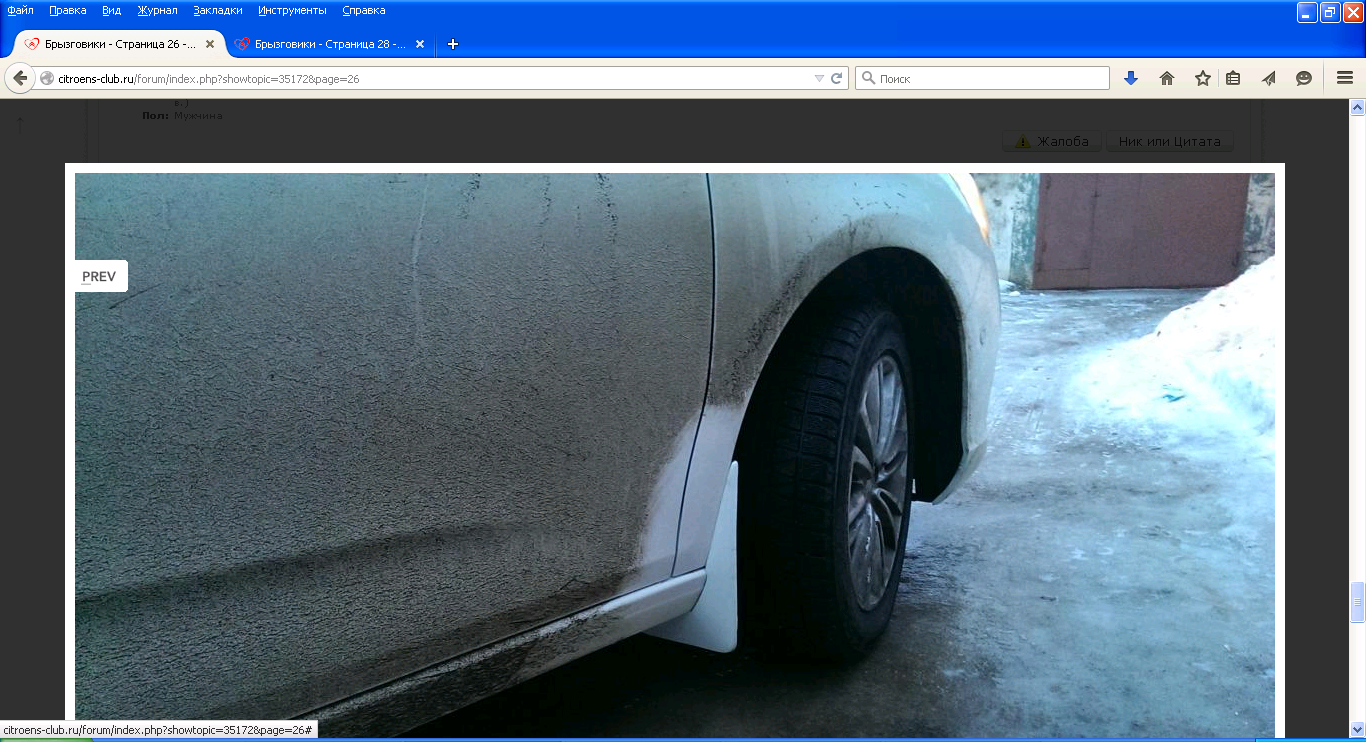Image resolution: width=1366 pixels, height=742 pixels.
Task: Click the vertical scrollbar down arrow
Action: tap(1357, 729)
